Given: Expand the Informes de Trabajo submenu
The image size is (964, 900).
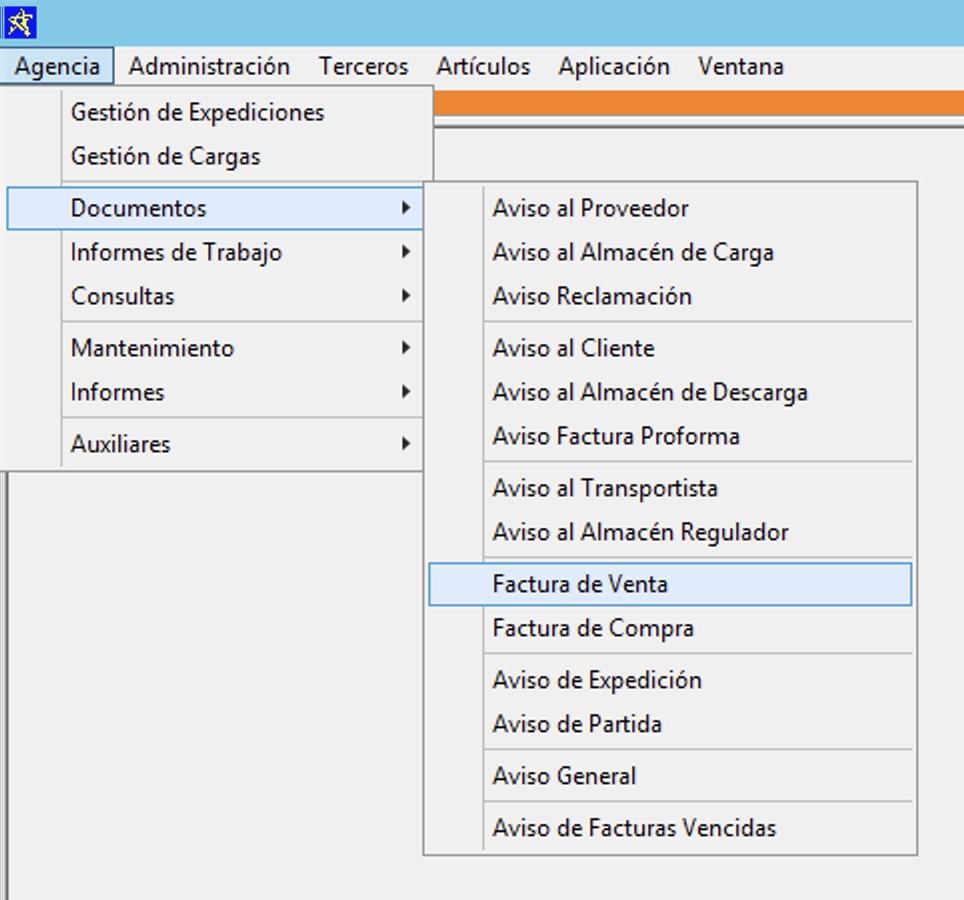Looking at the screenshot, I should point(176,252).
